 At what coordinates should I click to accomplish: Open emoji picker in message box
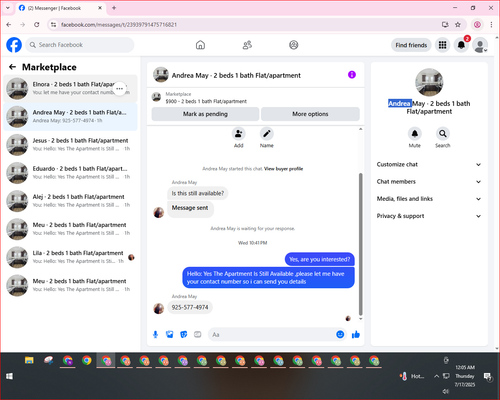click(x=340, y=334)
